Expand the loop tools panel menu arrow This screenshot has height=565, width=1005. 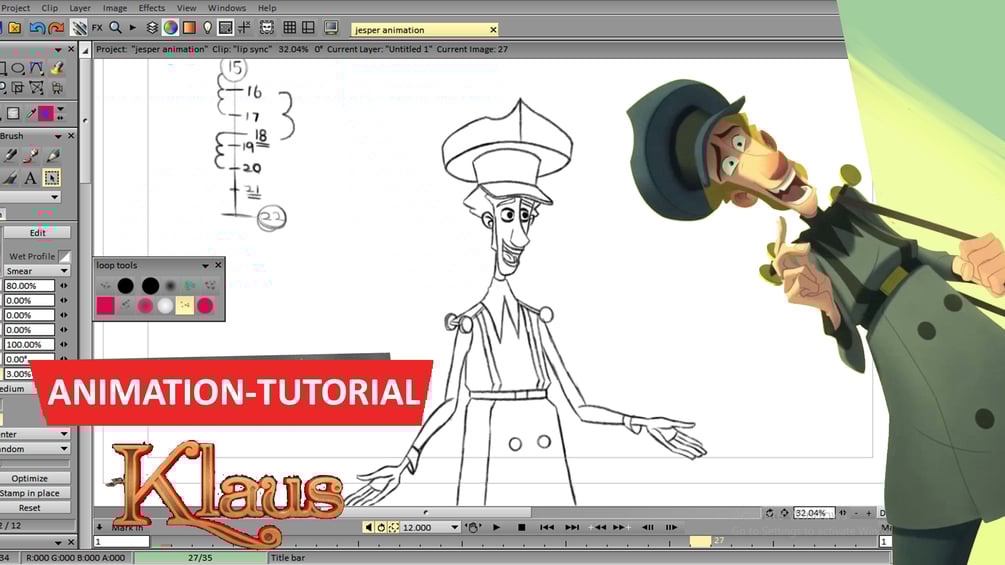tap(205, 265)
